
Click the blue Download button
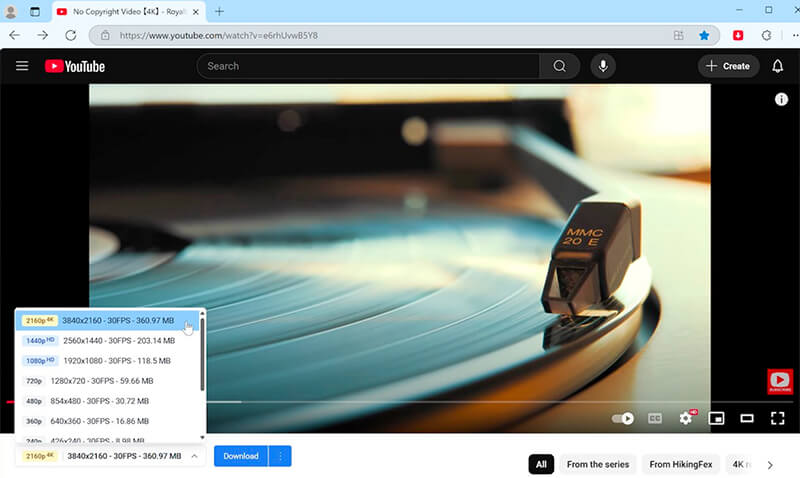(x=241, y=456)
